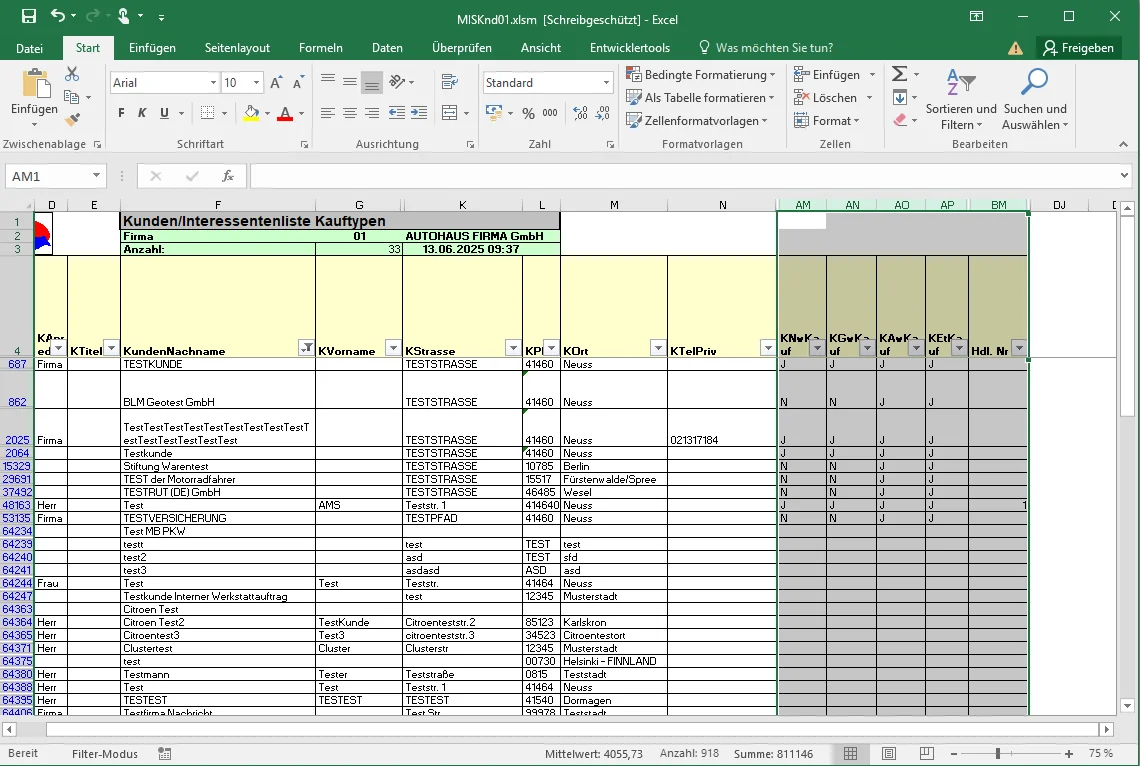The width and height of the screenshot is (1140, 766).
Task: Click the Save icon in quick access toolbar
Action: (28, 16)
